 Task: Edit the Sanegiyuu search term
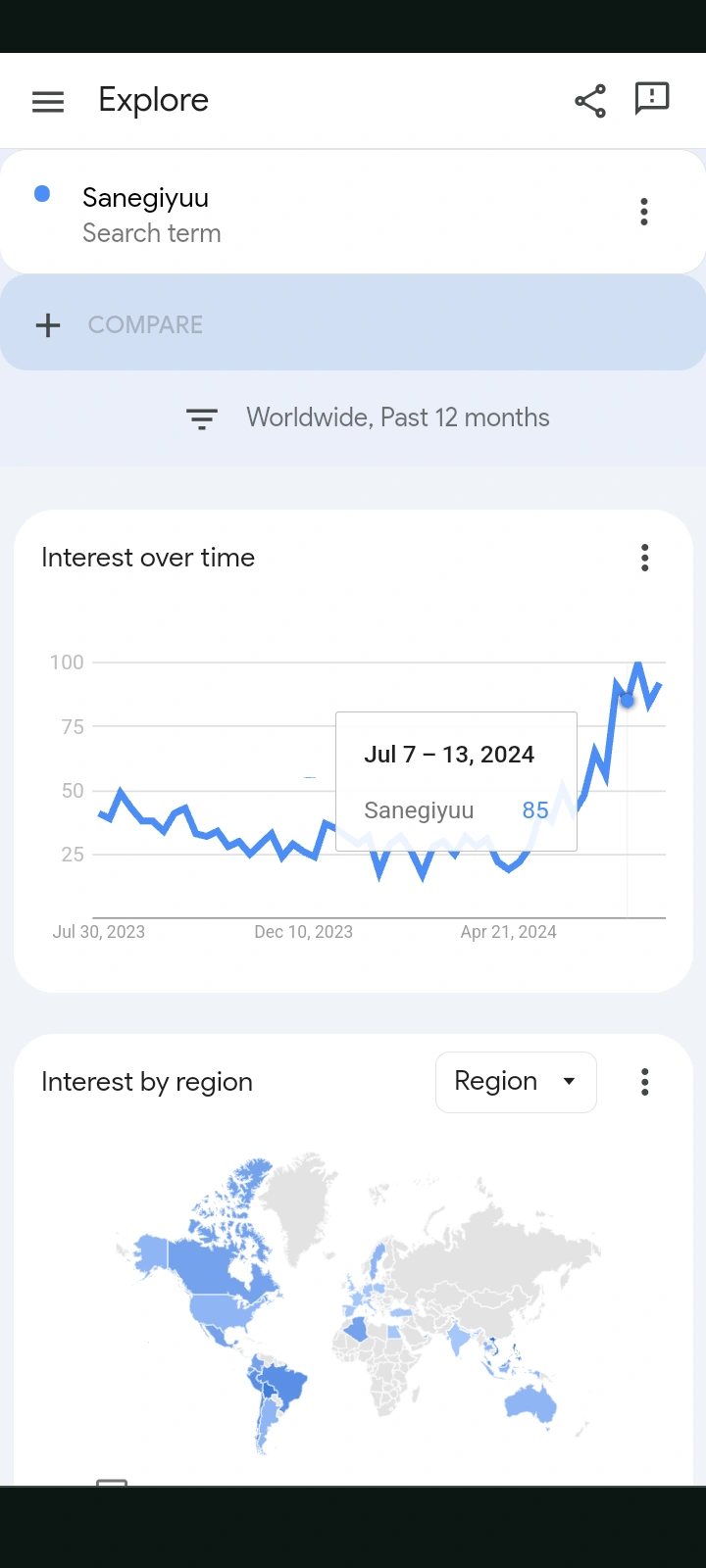click(x=145, y=198)
